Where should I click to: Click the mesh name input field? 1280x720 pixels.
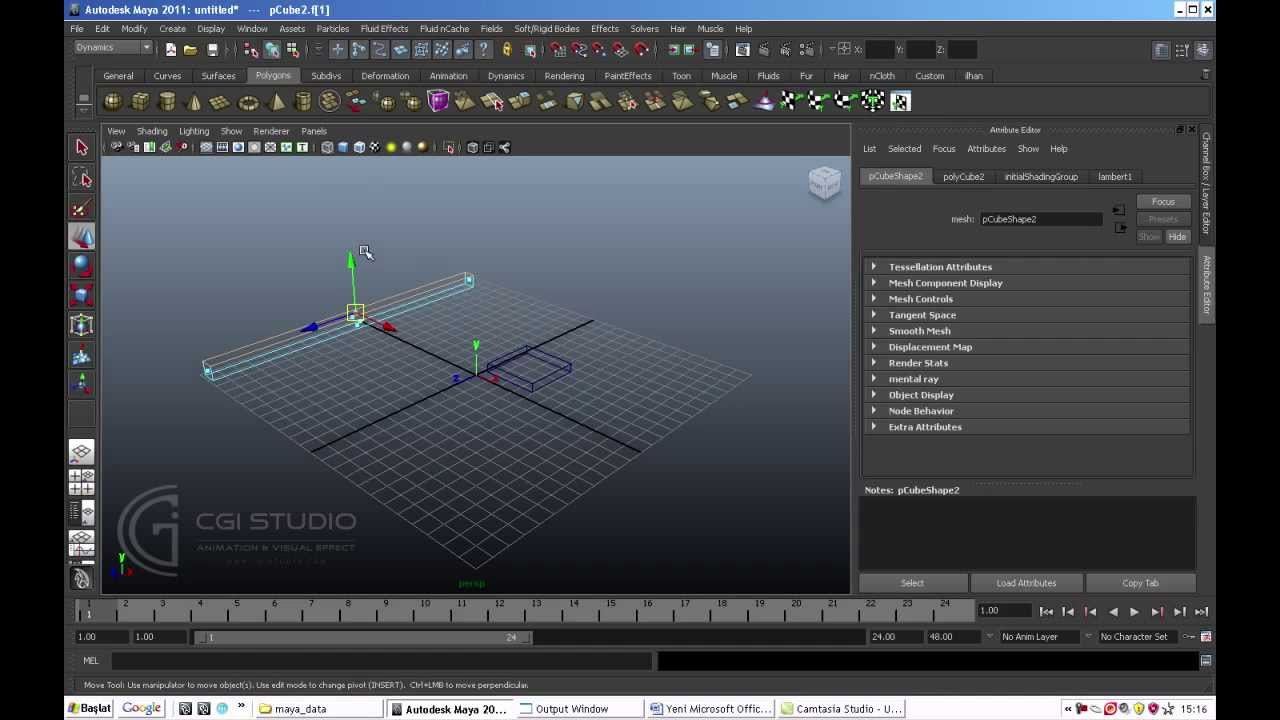point(1040,219)
